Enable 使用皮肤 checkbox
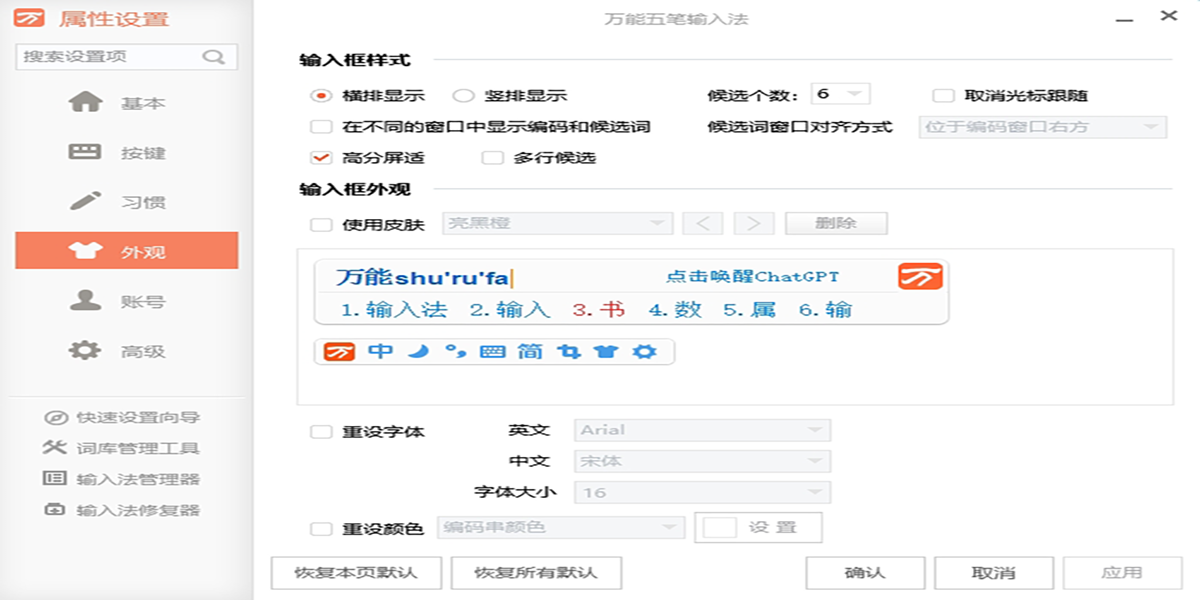 (321, 224)
